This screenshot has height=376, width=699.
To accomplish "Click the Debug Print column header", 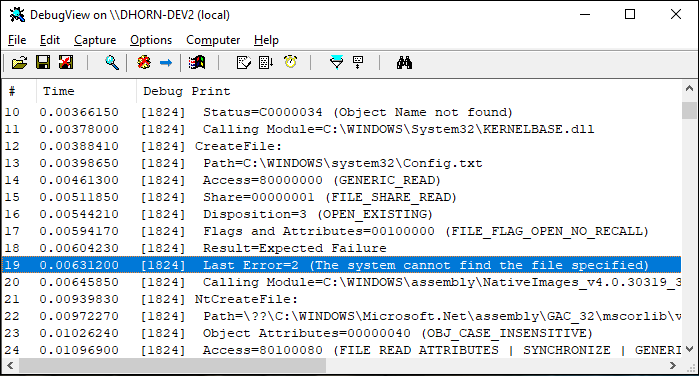I will 408,91.
